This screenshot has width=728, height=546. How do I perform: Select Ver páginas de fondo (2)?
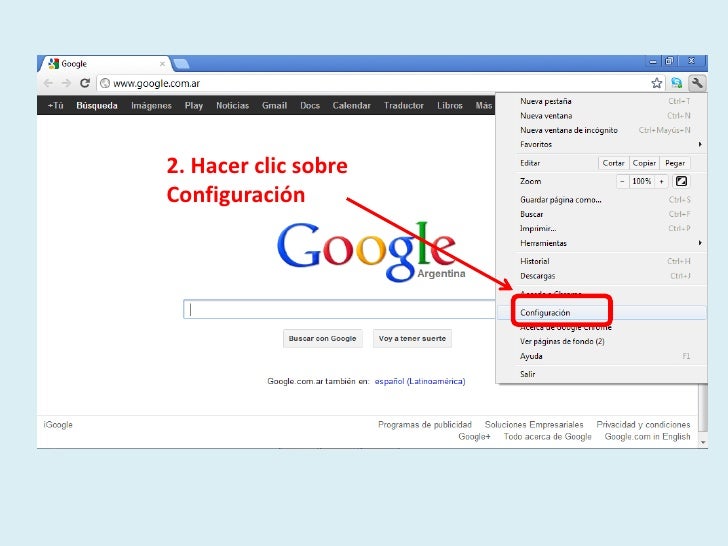click(x=602, y=341)
